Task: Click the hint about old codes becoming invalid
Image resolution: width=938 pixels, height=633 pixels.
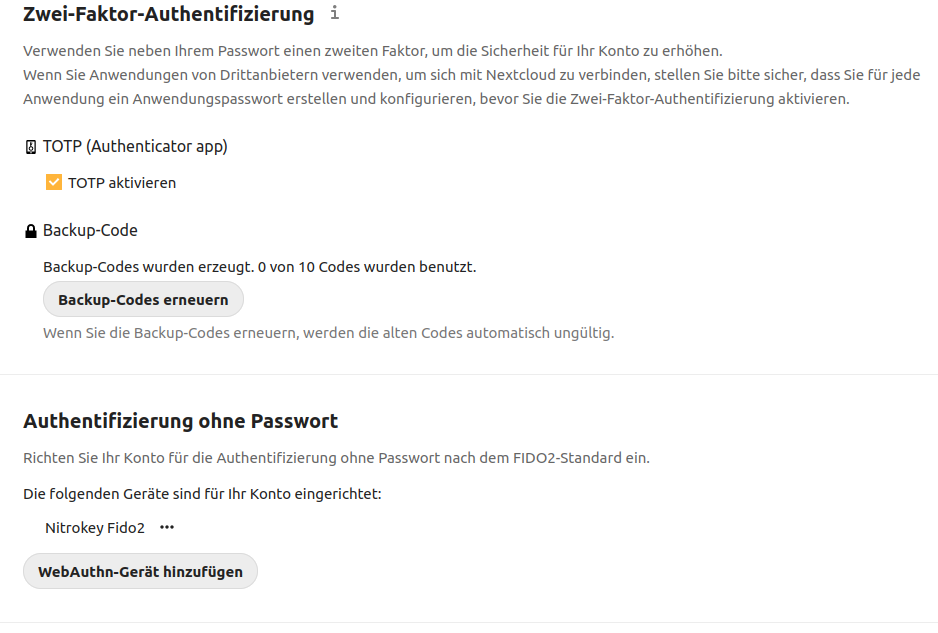Action: [x=328, y=333]
